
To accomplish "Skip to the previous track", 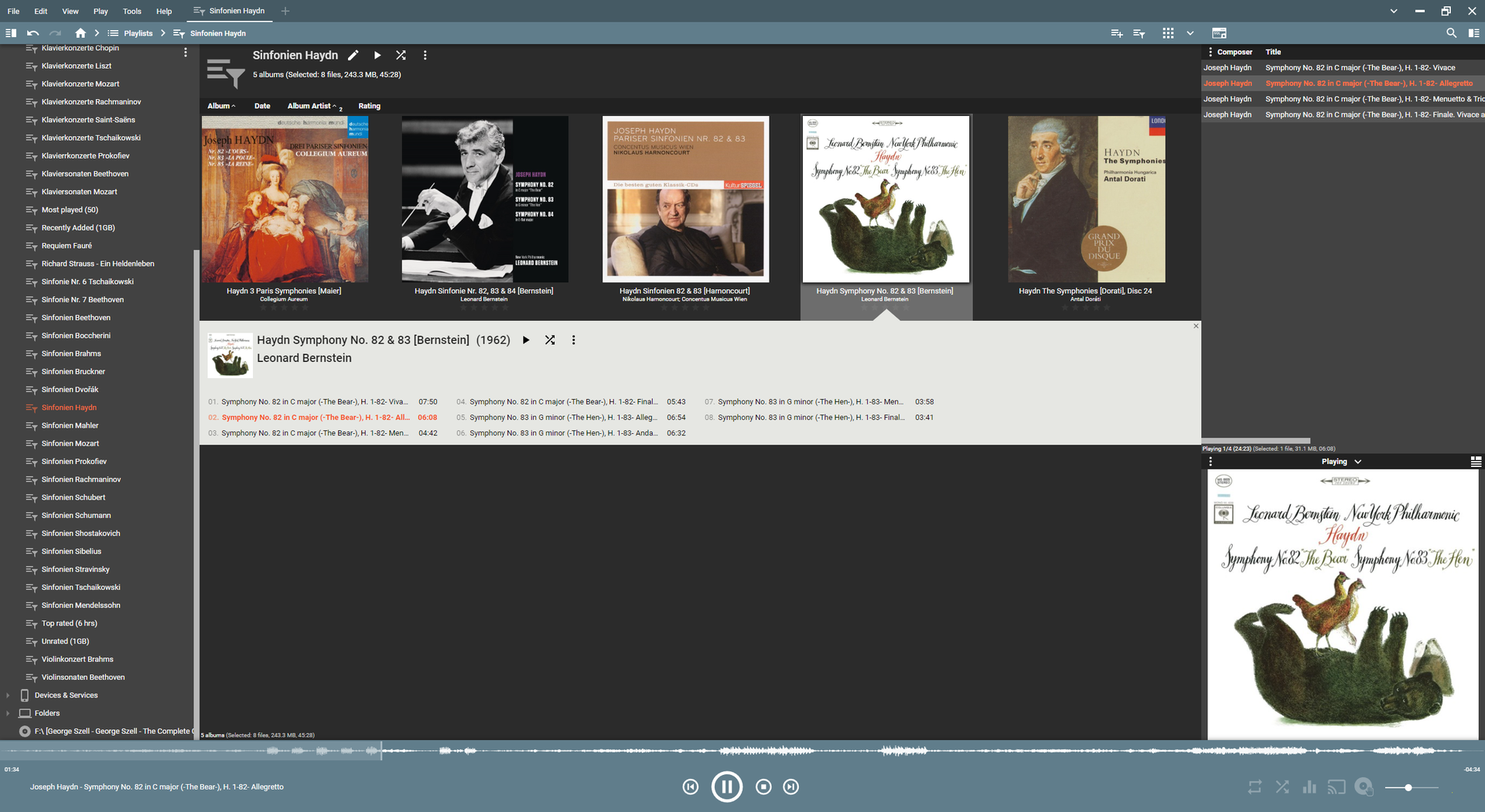I will pos(691,787).
